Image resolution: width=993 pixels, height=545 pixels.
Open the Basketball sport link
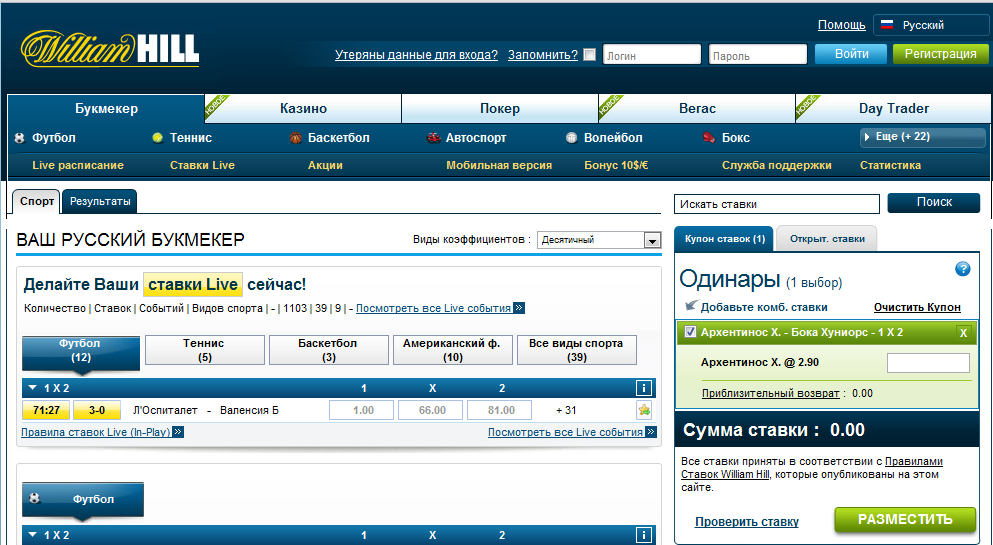coord(329,138)
